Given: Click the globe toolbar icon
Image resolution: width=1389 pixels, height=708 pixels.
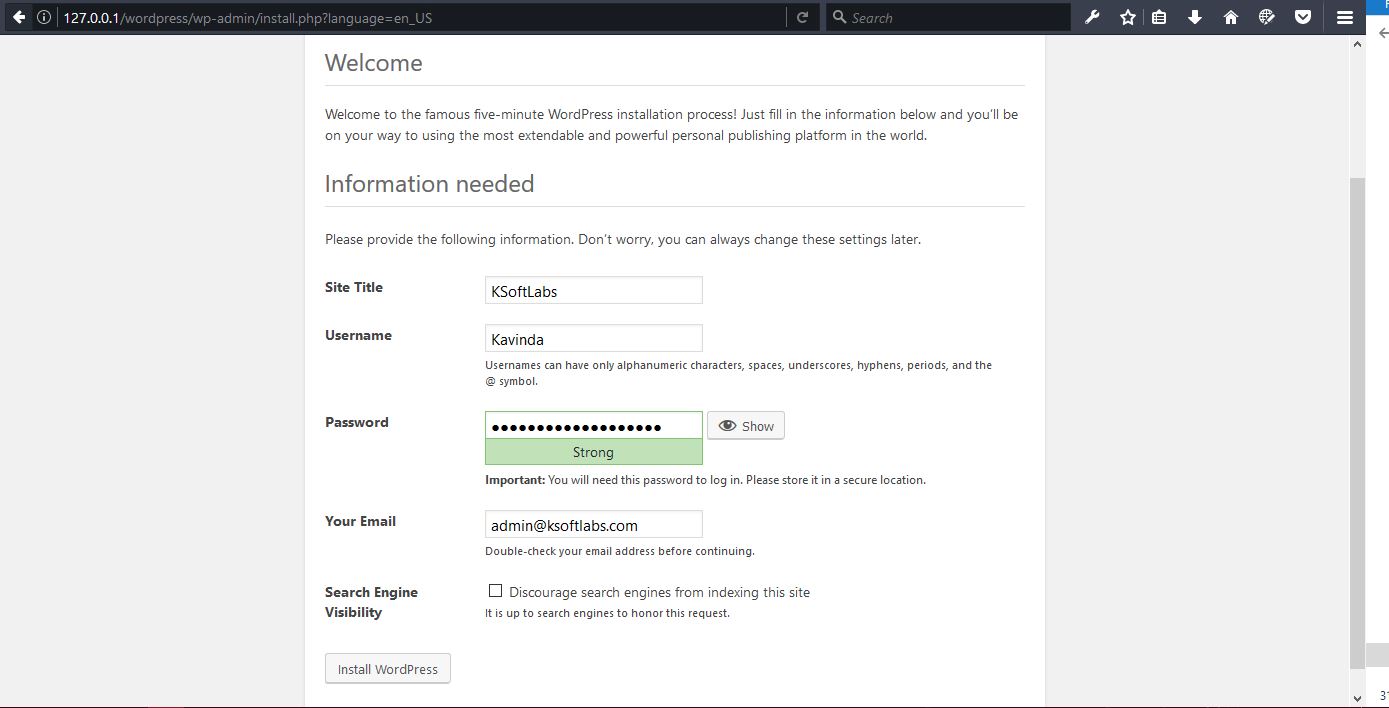Looking at the screenshot, I should pyautogui.click(x=1267, y=17).
